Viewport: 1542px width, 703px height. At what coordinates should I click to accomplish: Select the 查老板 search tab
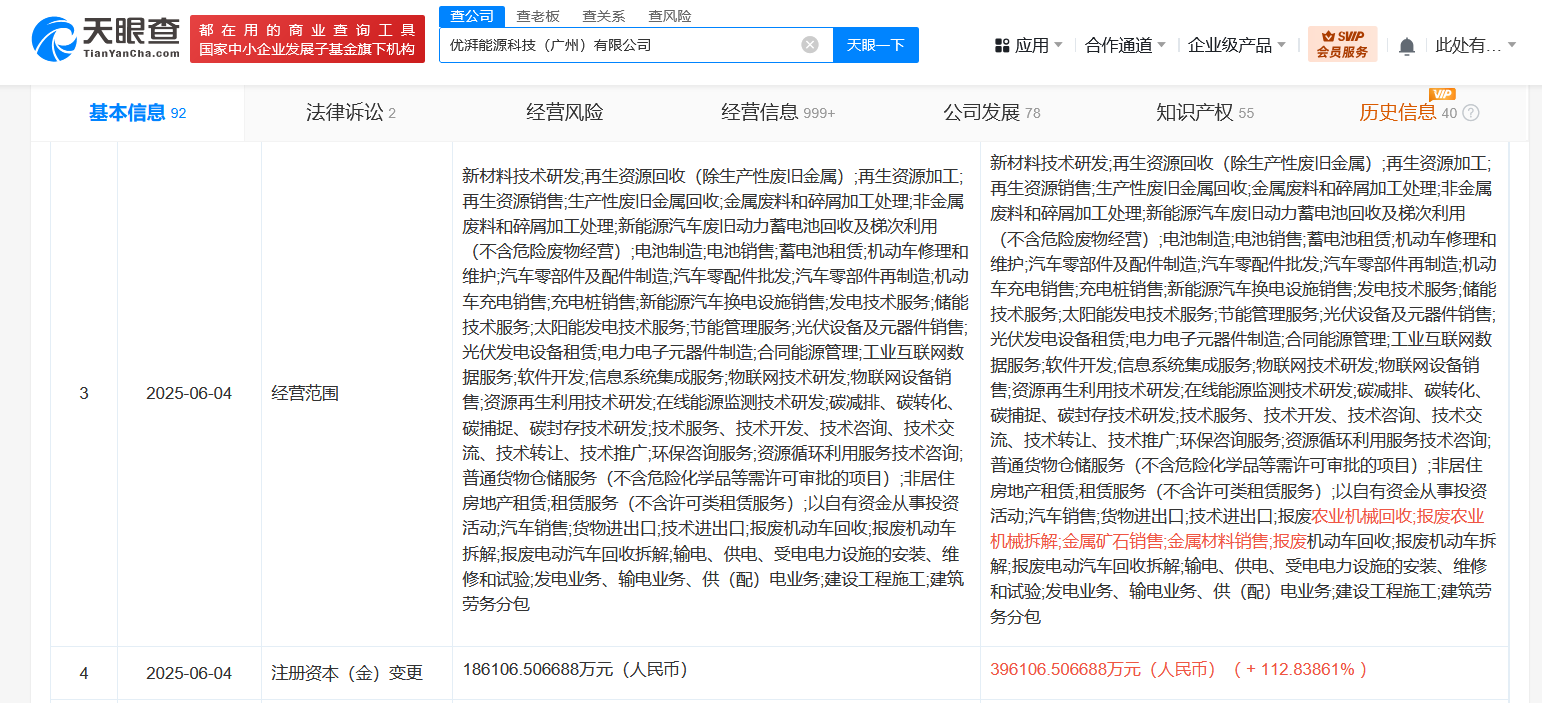point(538,16)
